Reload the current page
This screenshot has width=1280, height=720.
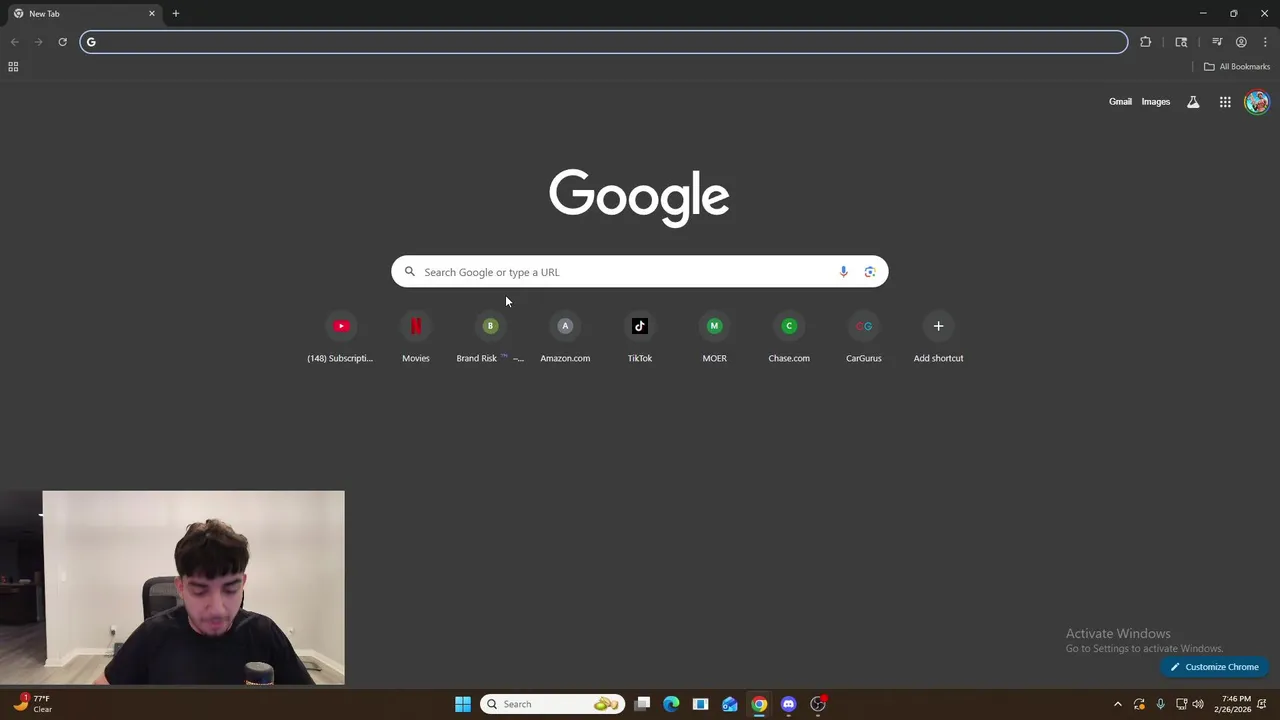62,42
